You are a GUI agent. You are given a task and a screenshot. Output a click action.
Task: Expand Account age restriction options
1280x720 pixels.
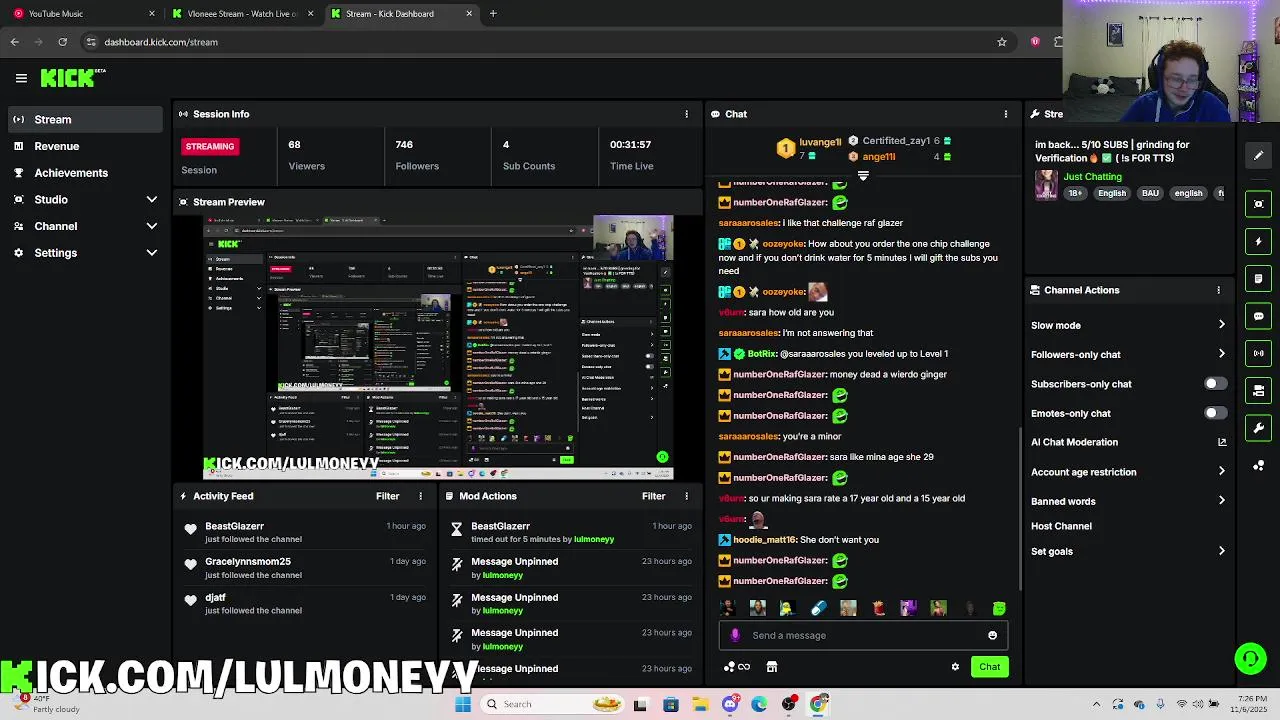1221,472
